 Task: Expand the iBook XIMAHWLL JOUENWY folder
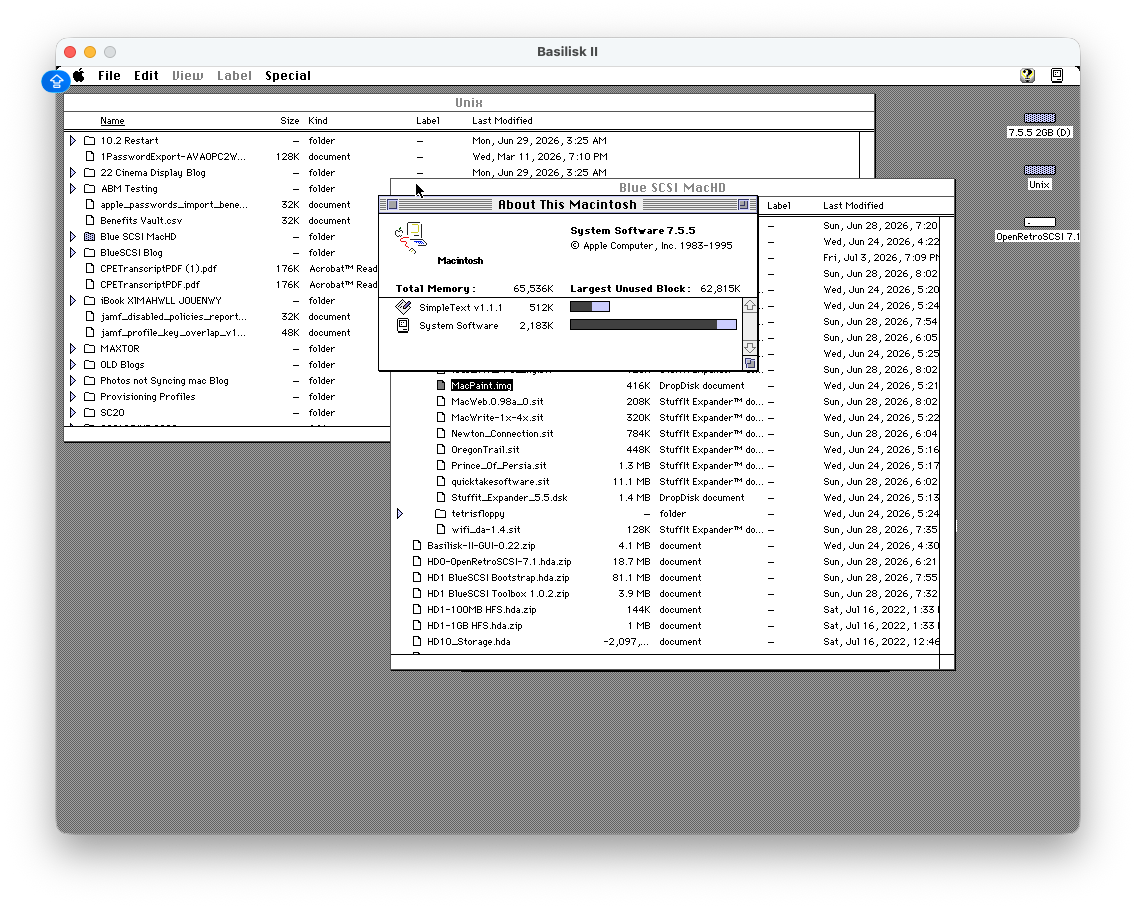73,301
